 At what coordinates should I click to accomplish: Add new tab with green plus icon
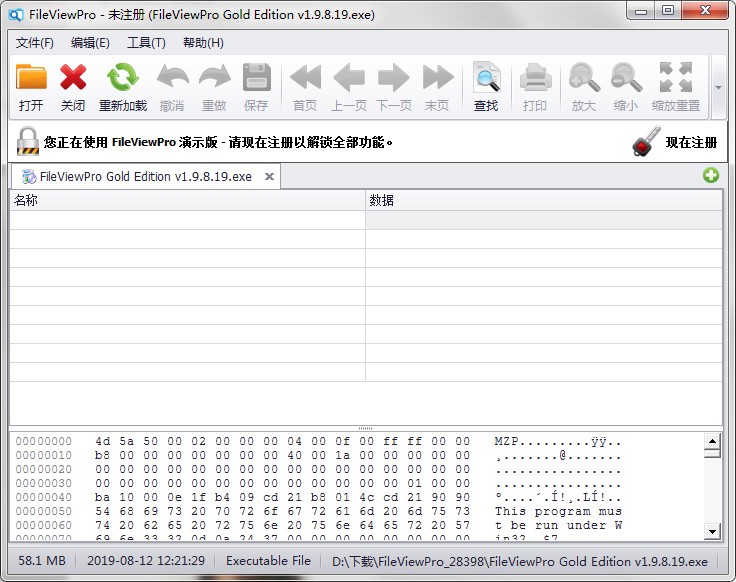[711, 176]
